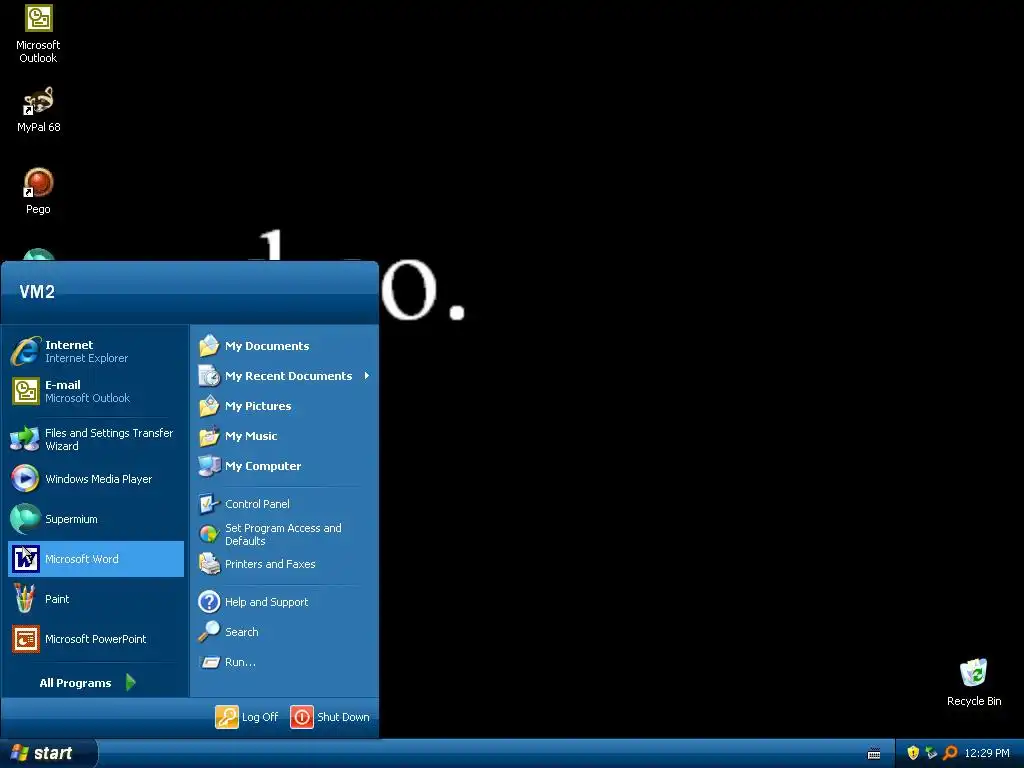Click the Start button on taskbar
This screenshot has width=1024, height=768.
47,753
